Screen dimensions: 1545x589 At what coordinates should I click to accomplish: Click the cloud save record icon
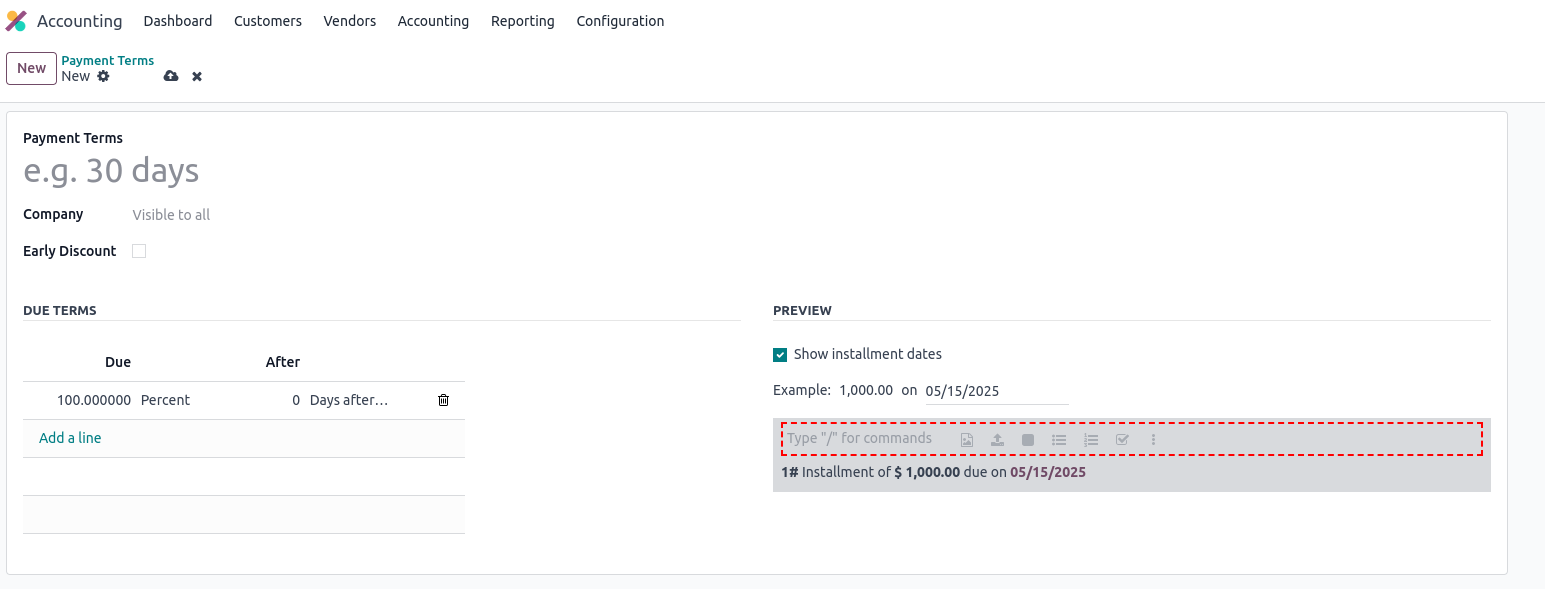[x=171, y=76]
